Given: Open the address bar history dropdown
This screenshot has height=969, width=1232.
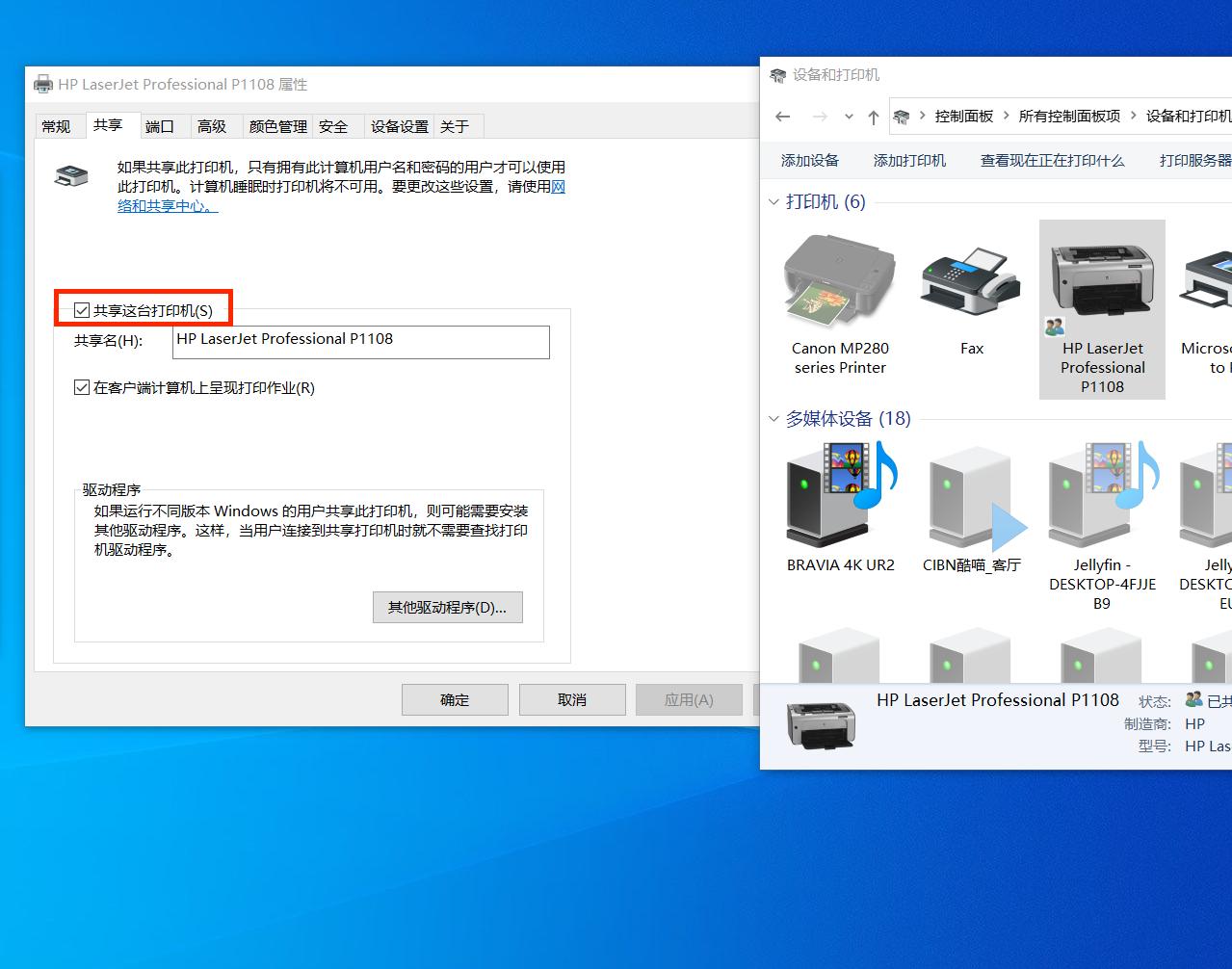Looking at the screenshot, I should pos(849,116).
